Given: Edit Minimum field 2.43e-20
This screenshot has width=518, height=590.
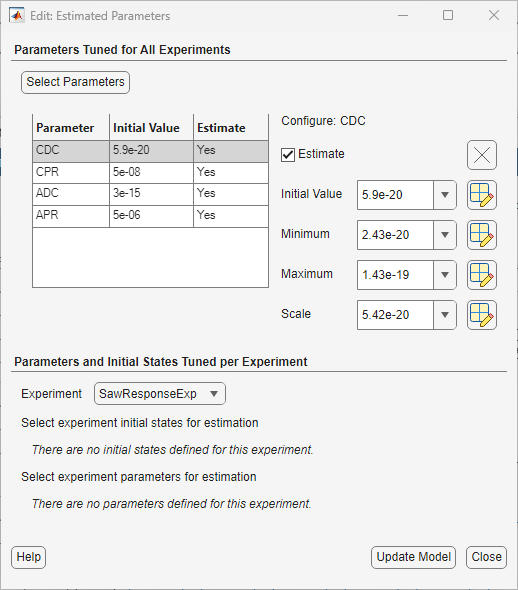Looking at the screenshot, I should [x=395, y=235].
